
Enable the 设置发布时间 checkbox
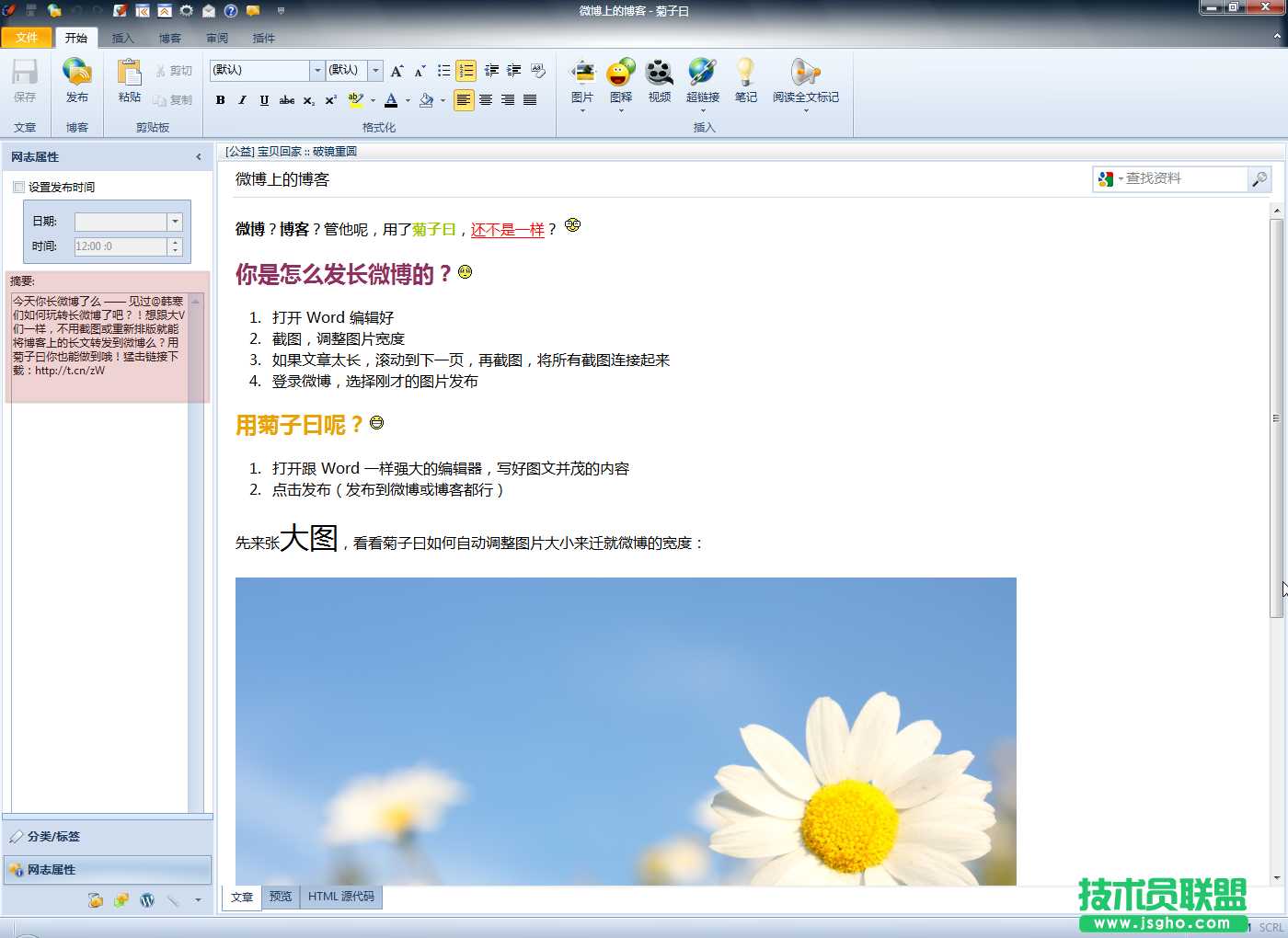click(x=19, y=188)
